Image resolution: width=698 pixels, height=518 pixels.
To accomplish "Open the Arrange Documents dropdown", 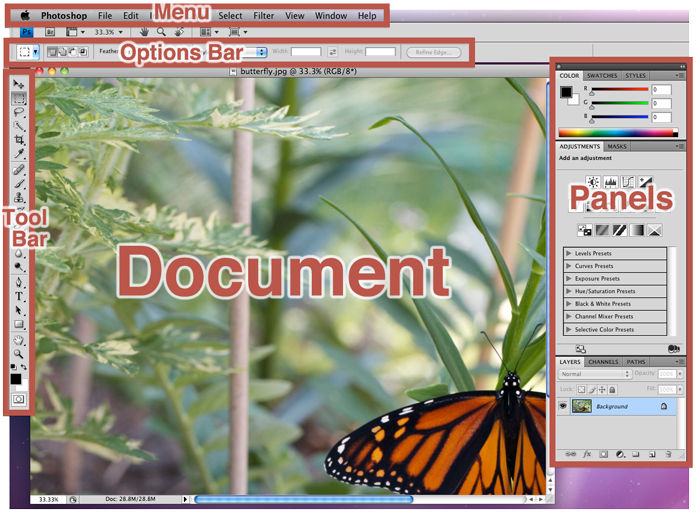I will 209,32.
